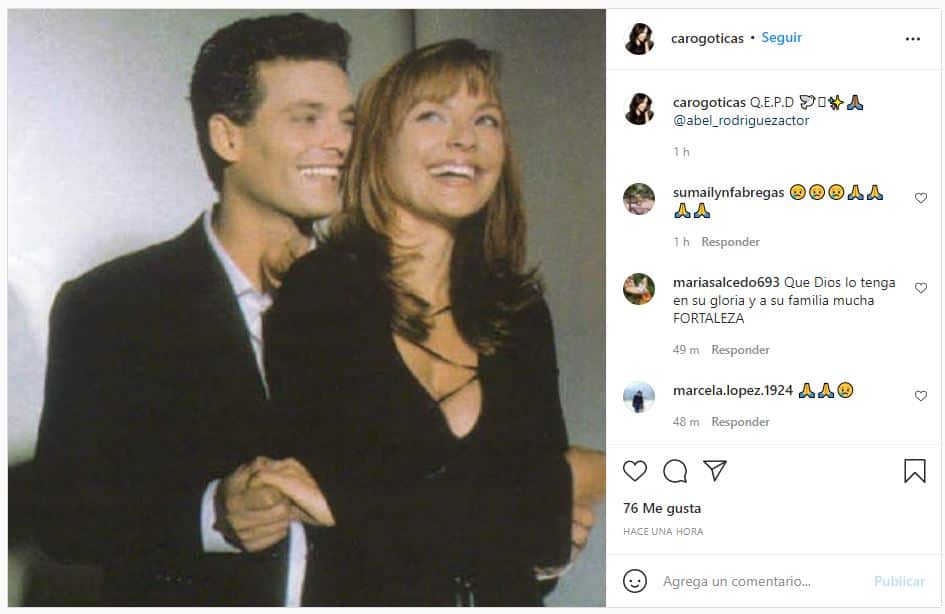This screenshot has width=945, height=614.
Task: Open the timestamp link HACE UNA HORA
Action: (x=664, y=532)
